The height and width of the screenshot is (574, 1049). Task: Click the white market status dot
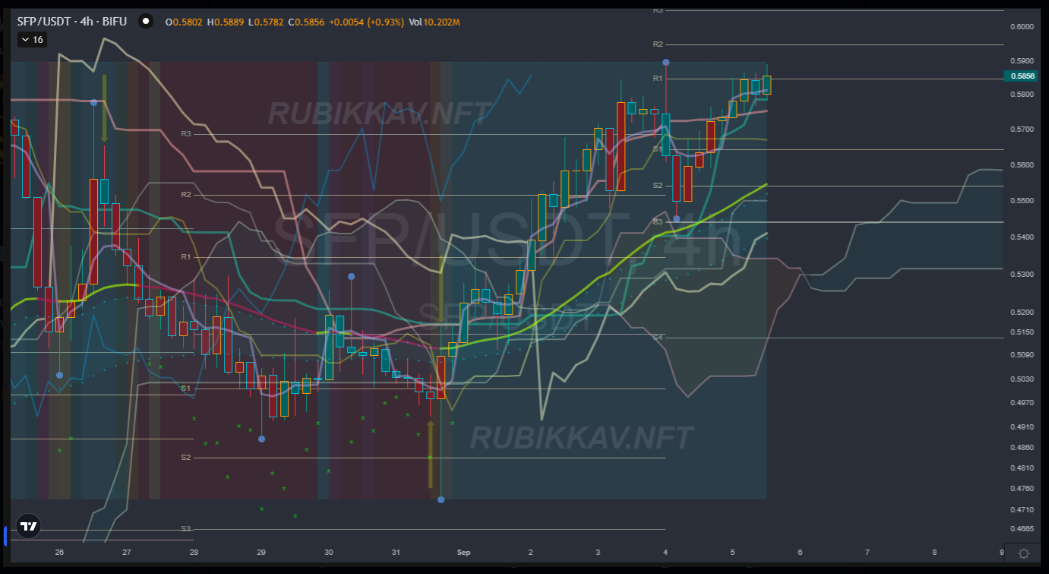pyautogui.click(x=146, y=21)
